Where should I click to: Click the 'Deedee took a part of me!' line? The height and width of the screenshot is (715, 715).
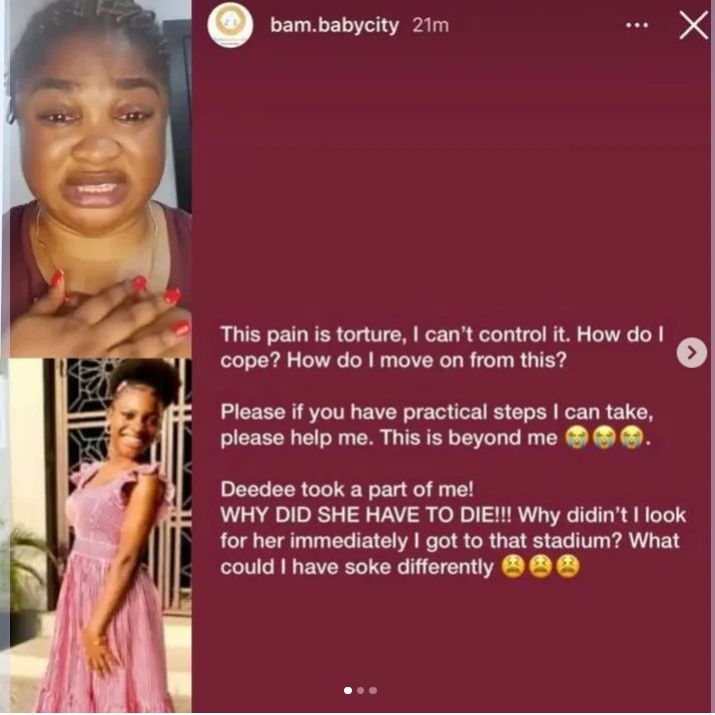(347, 489)
